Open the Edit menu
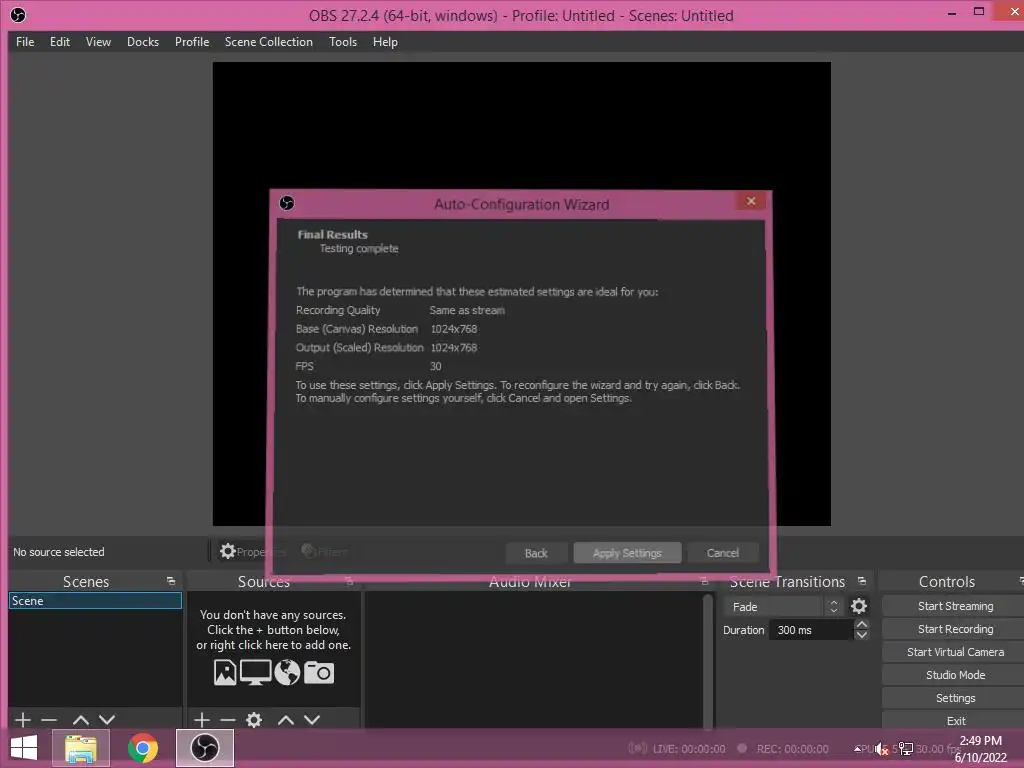 coord(59,42)
